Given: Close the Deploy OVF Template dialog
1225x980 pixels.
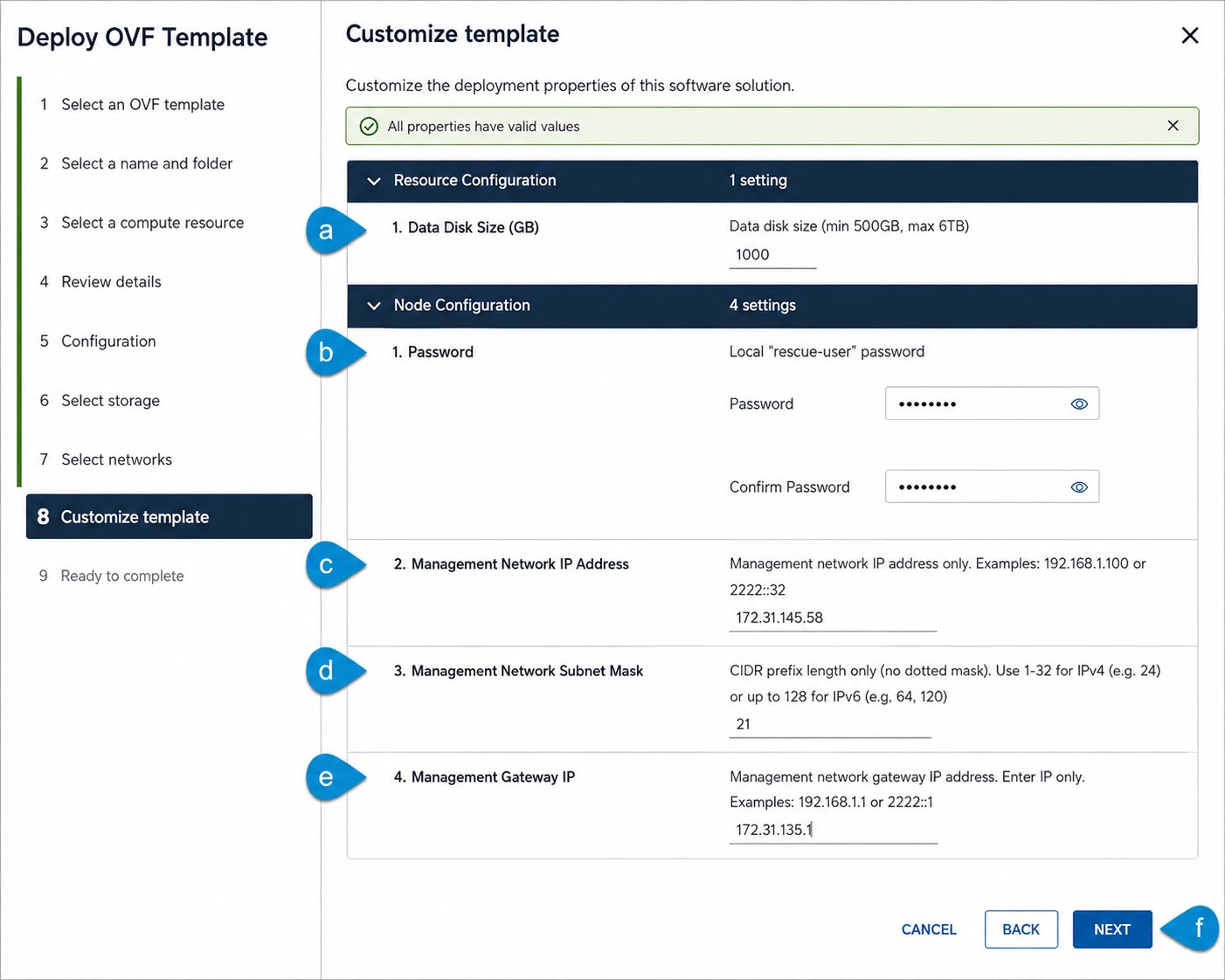Looking at the screenshot, I should (1189, 36).
